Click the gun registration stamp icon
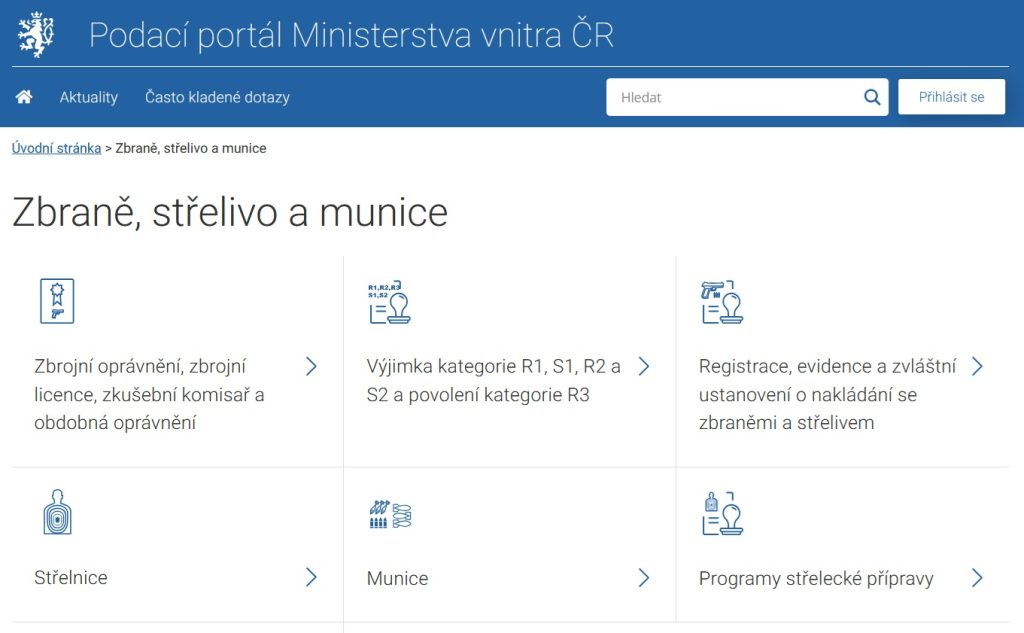1024x633 pixels. click(x=722, y=302)
